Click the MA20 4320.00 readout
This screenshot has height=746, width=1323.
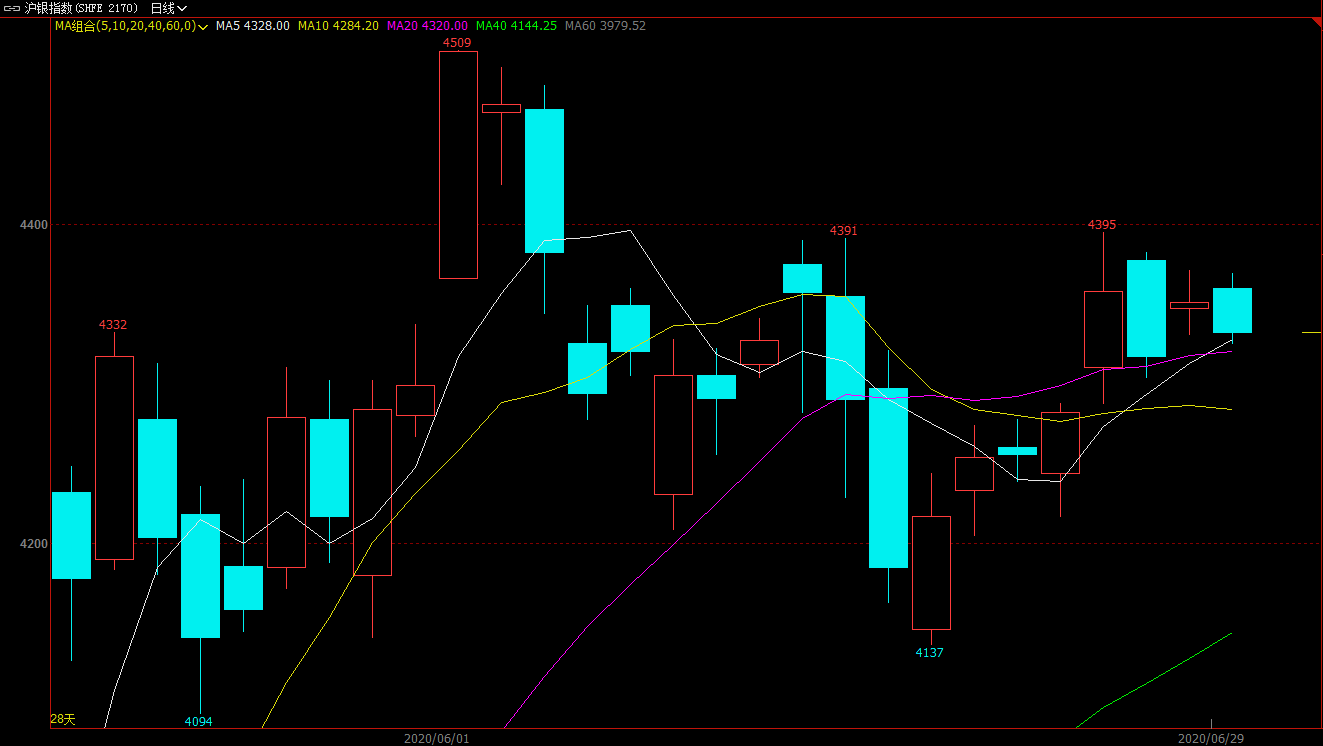427,26
